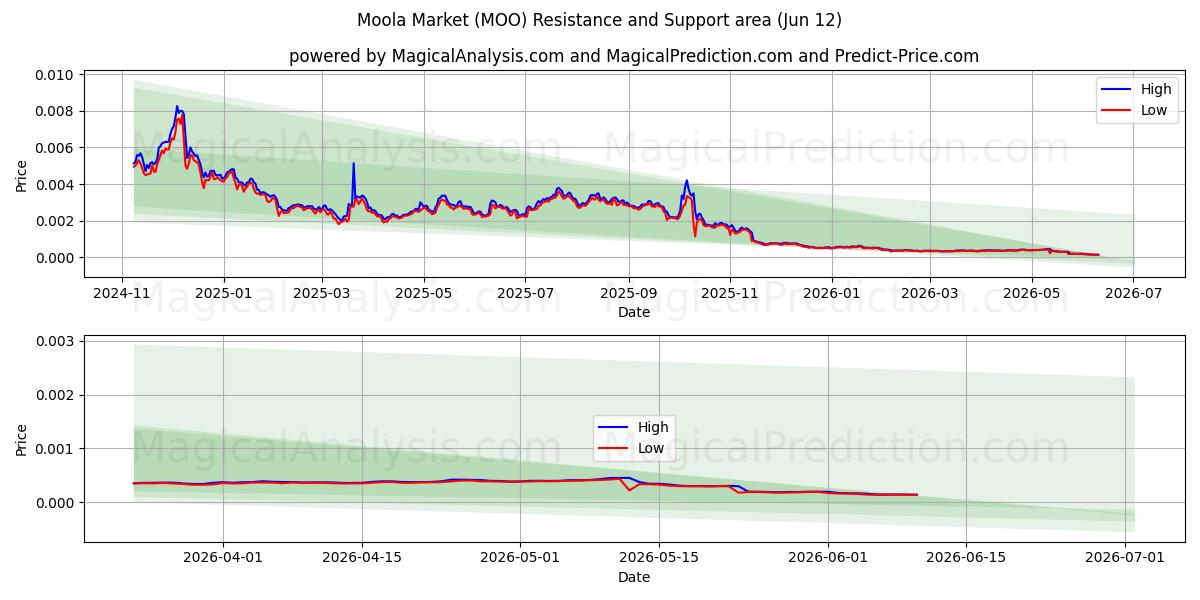This screenshot has height=600, width=1200.
Task: Click the 2026-06-01 date tick label
Action: 828,559
